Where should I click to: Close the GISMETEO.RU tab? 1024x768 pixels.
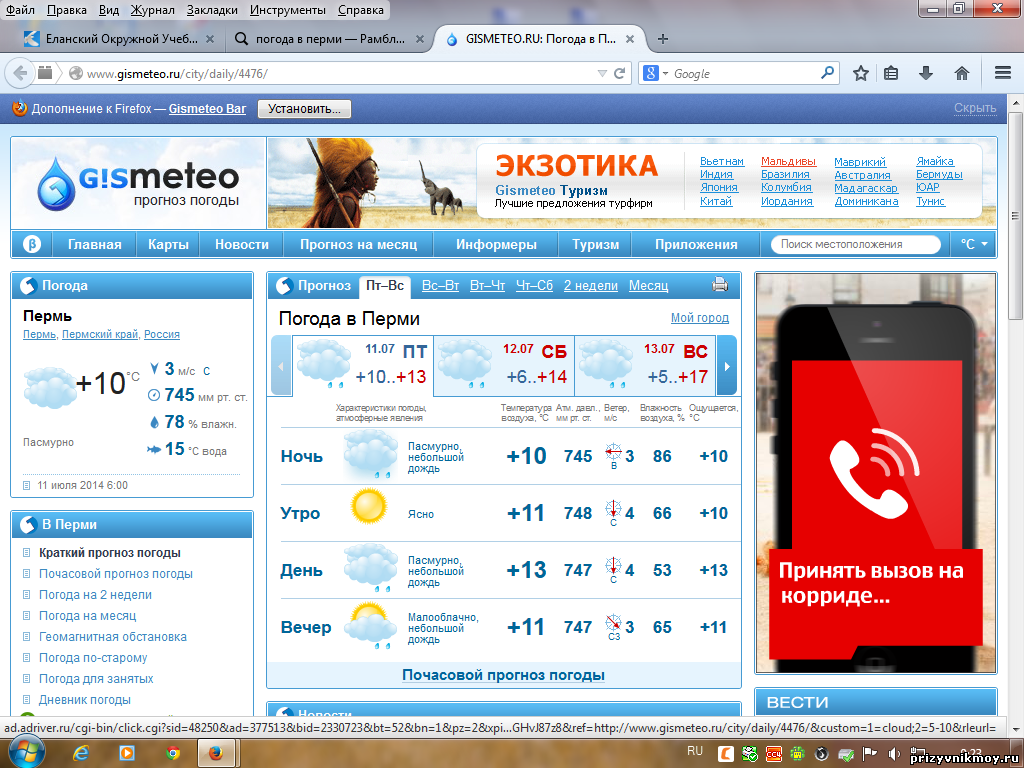coord(630,39)
